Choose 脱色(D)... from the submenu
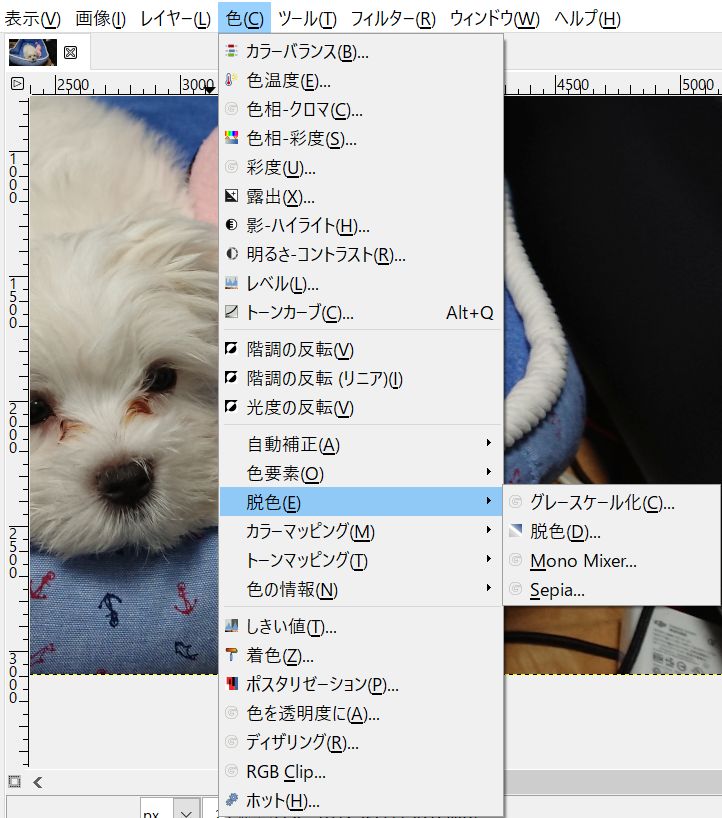The height and width of the screenshot is (818, 722). click(611, 531)
